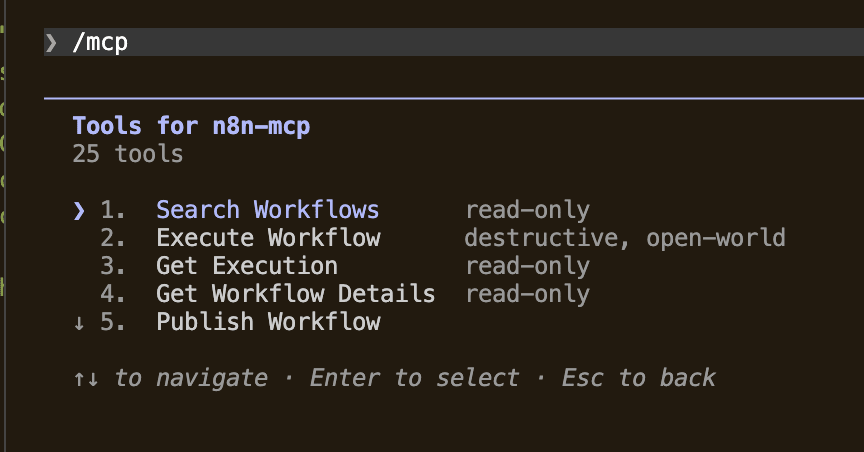Click the destructive, open-world annotation
This screenshot has height=452, width=864.
(x=625, y=238)
